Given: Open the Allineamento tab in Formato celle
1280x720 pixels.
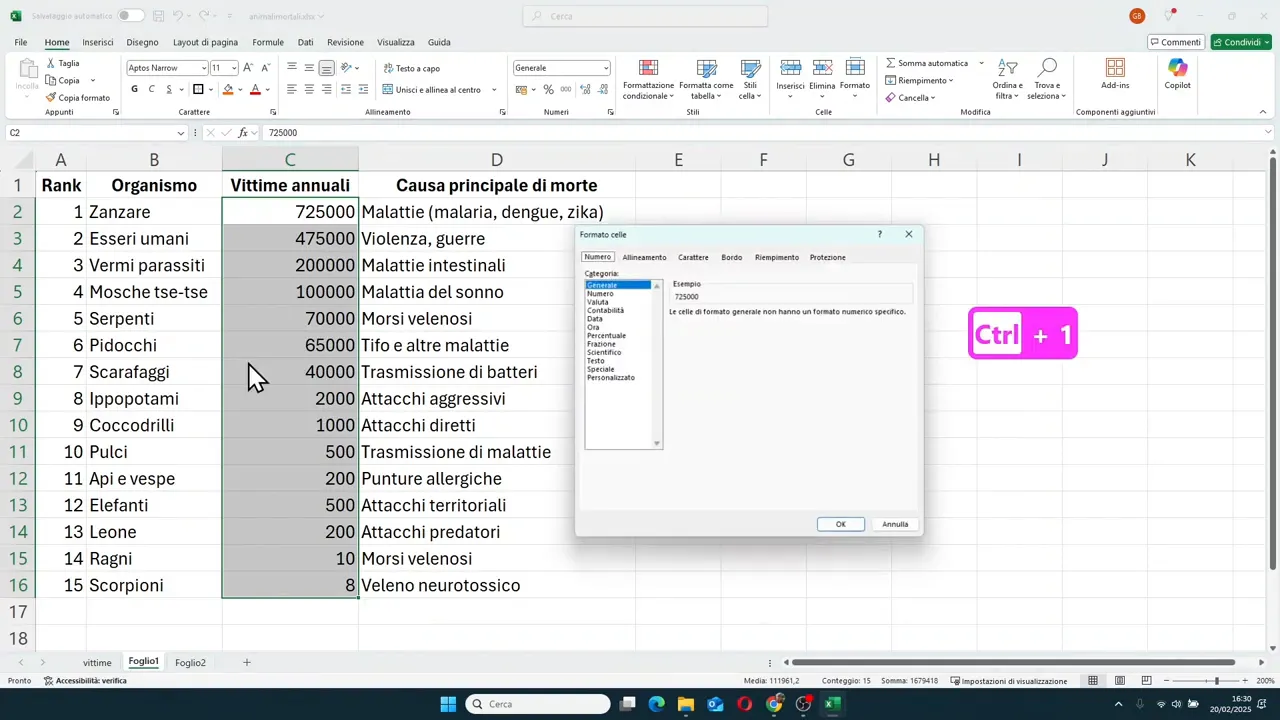Looking at the screenshot, I should pyautogui.click(x=644, y=257).
